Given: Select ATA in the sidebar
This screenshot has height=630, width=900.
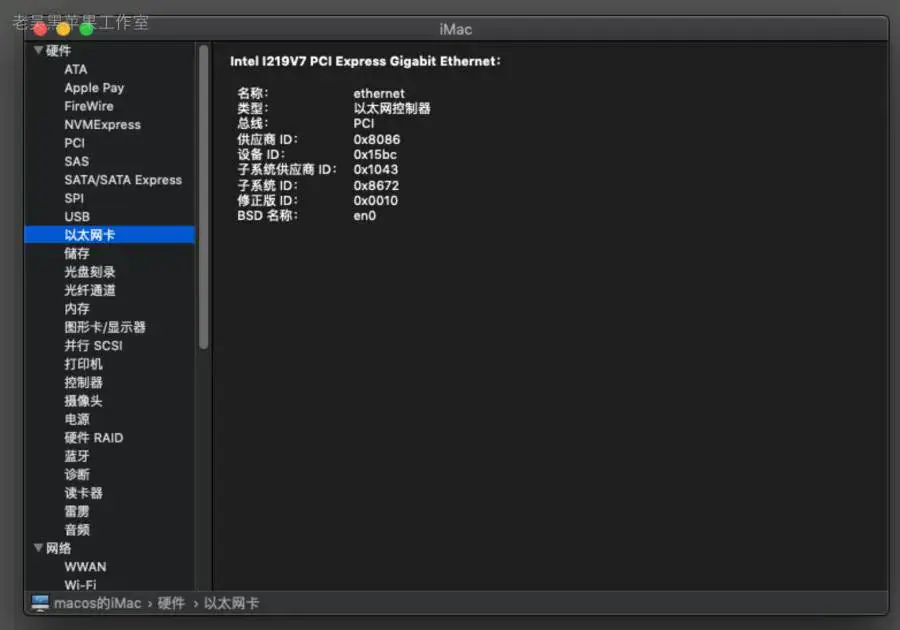Looking at the screenshot, I should pyautogui.click(x=76, y=69).
